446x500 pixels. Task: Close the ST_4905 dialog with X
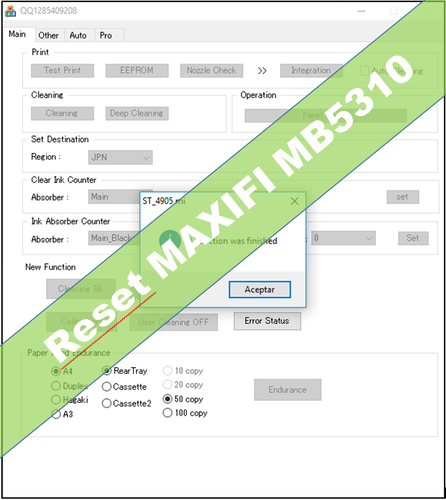click(x=294, y=201)
